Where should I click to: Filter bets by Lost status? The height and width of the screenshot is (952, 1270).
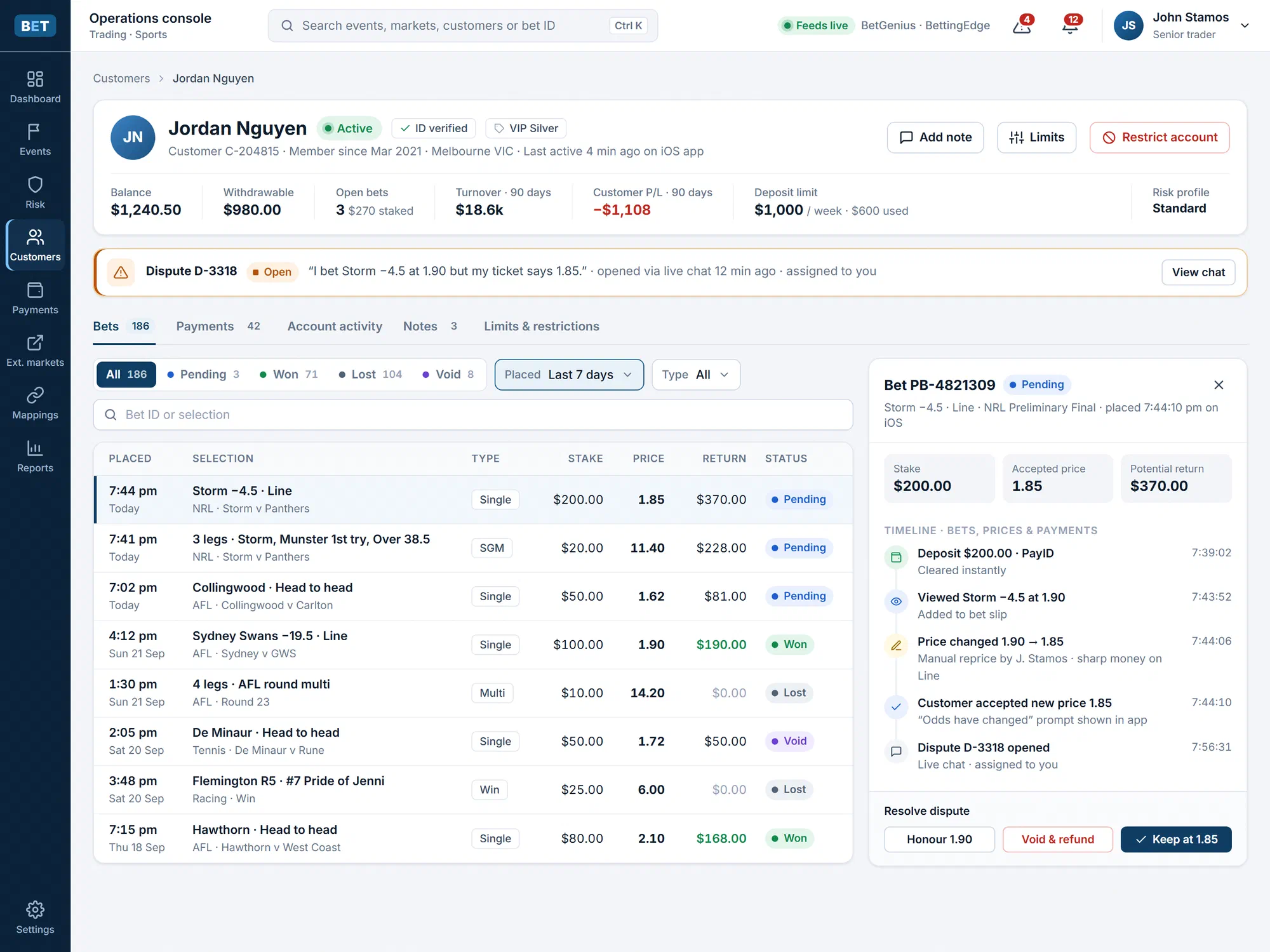tap(371, 375)
